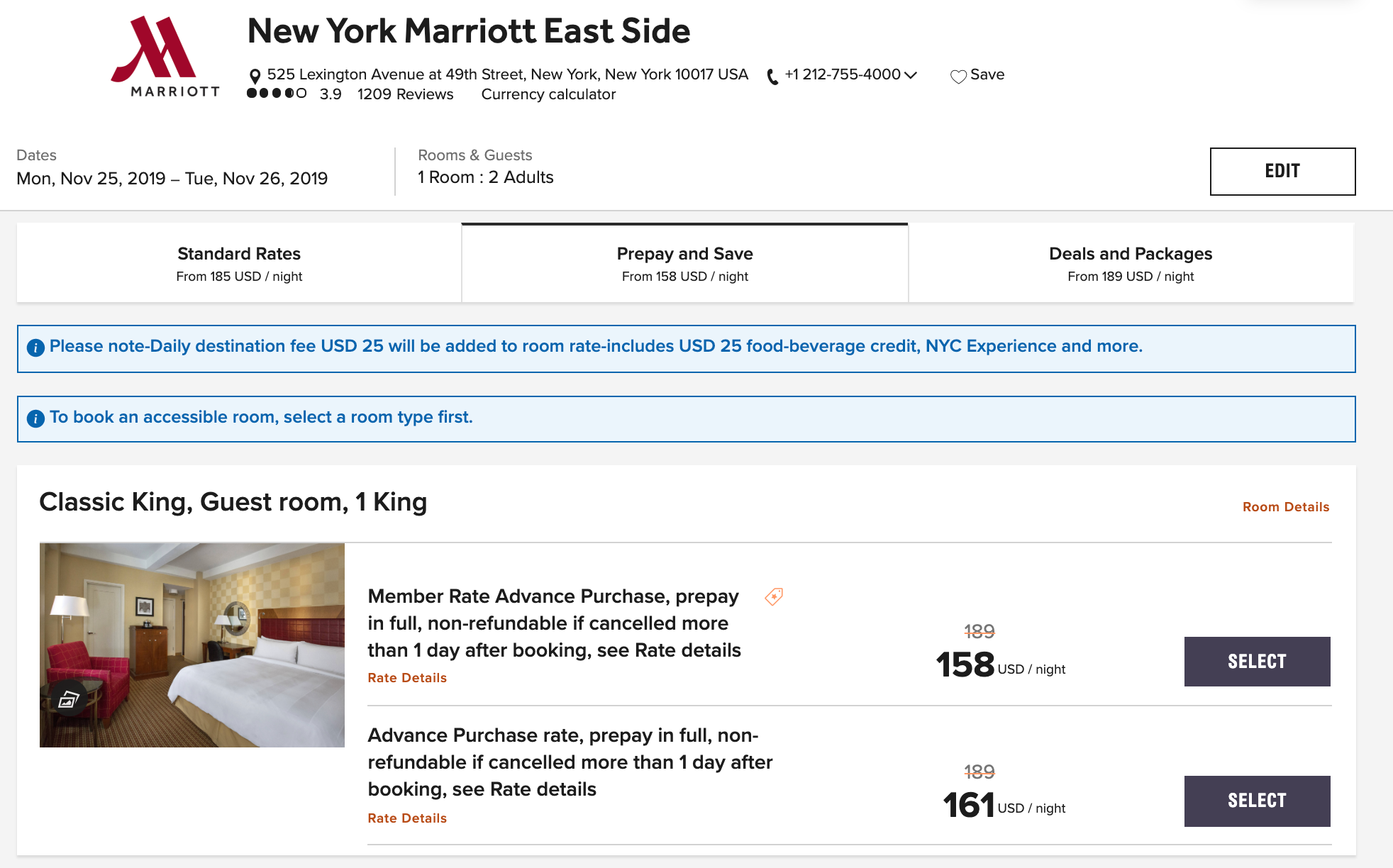Open the photo gallery icon on room image

tap(68, 700)
